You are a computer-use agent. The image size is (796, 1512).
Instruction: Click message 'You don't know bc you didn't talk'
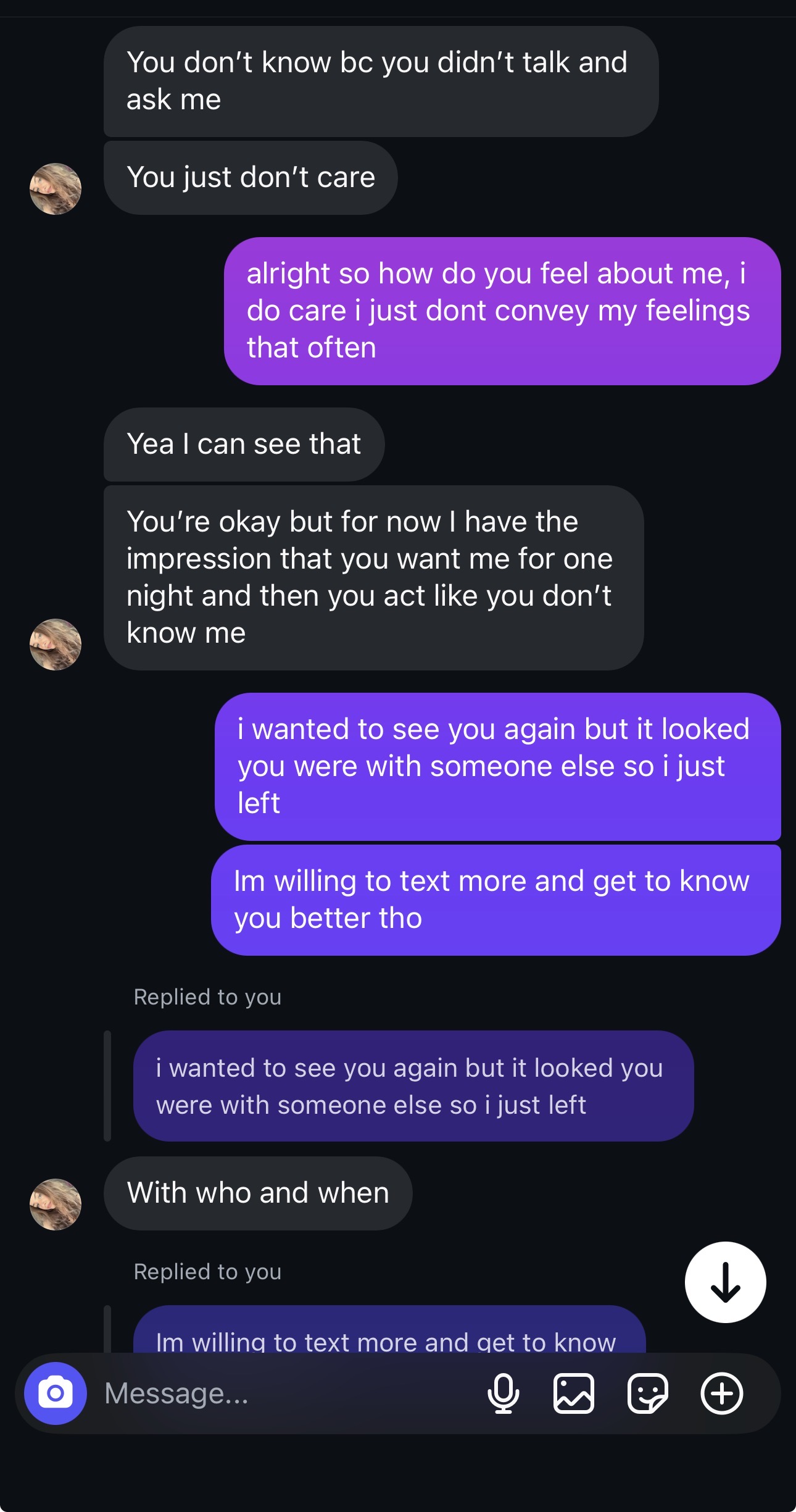click(380, 81)
